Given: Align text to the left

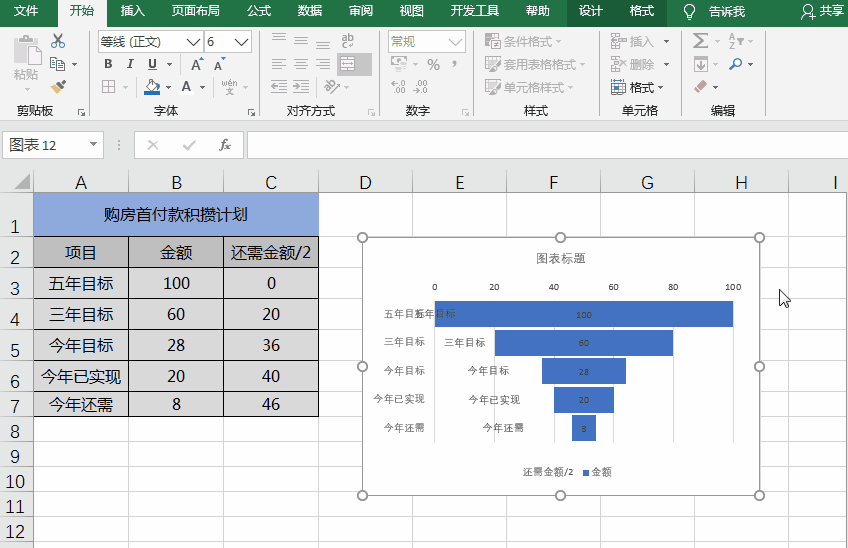Looking at the screenshot, I should (279, 64).
